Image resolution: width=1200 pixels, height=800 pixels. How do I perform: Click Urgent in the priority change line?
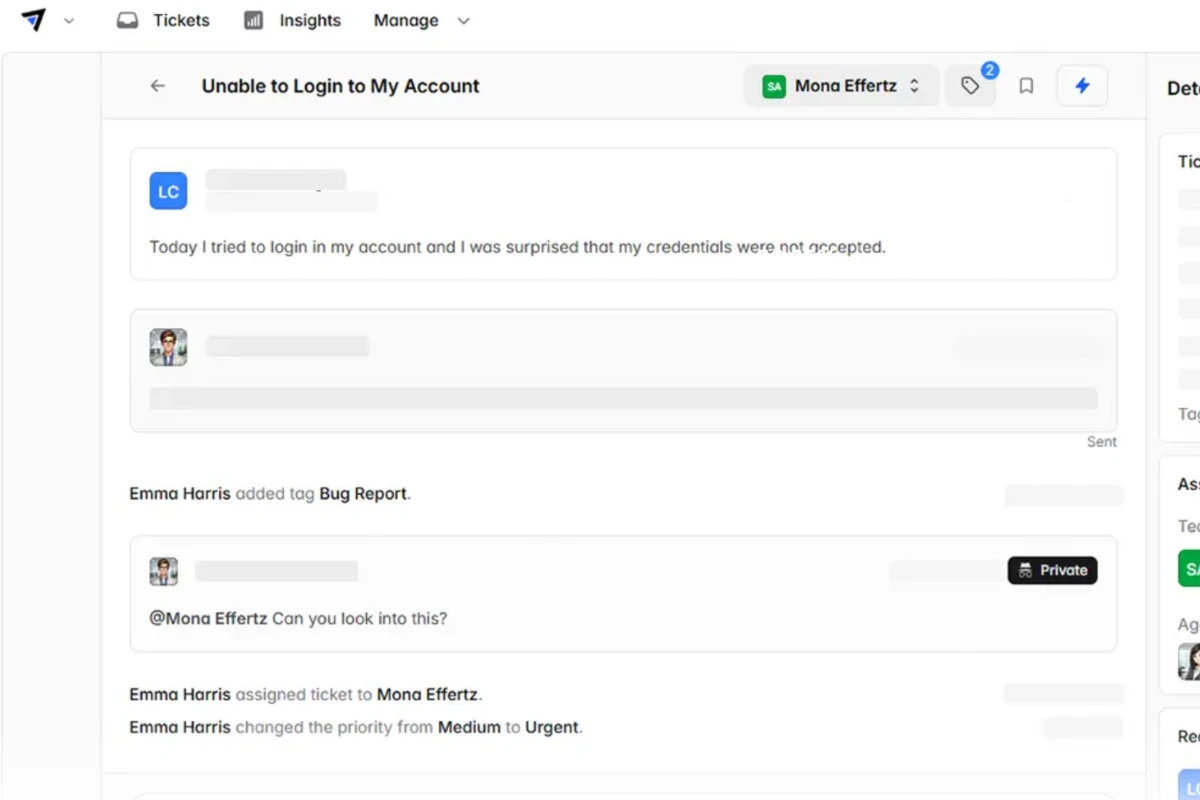[552, 727]
